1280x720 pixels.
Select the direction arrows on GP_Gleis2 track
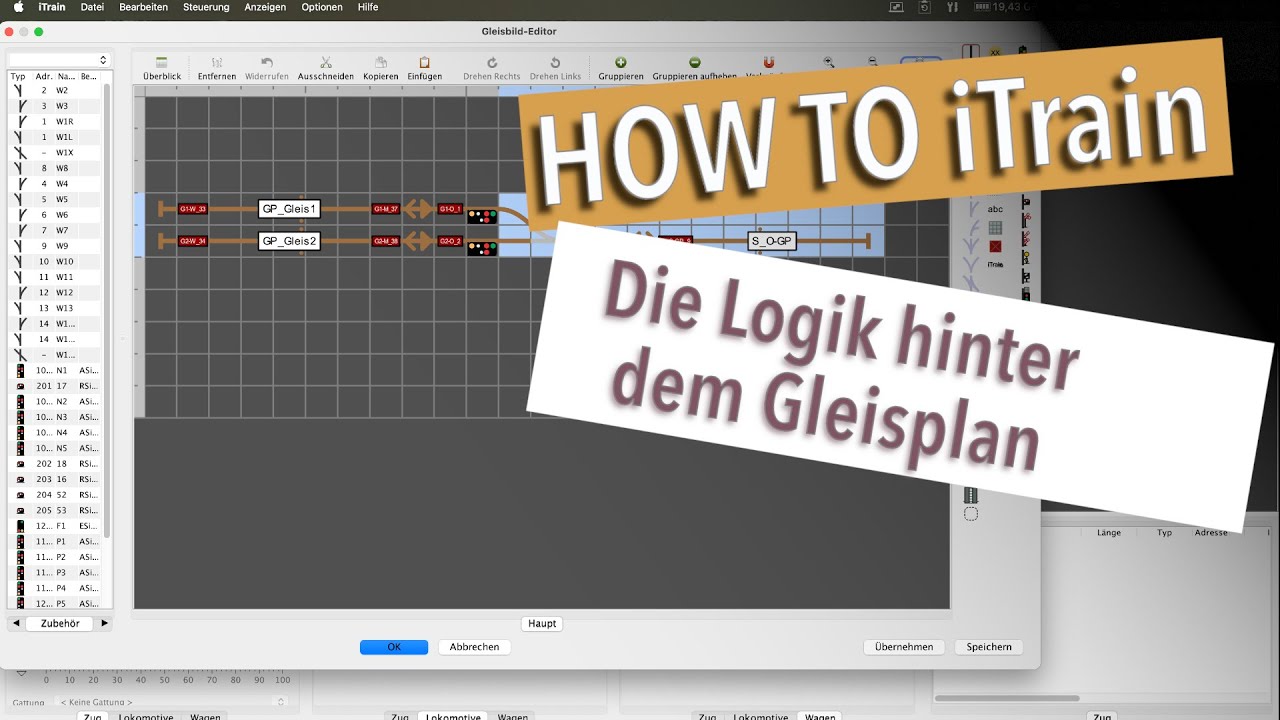(x=419, y=241)
